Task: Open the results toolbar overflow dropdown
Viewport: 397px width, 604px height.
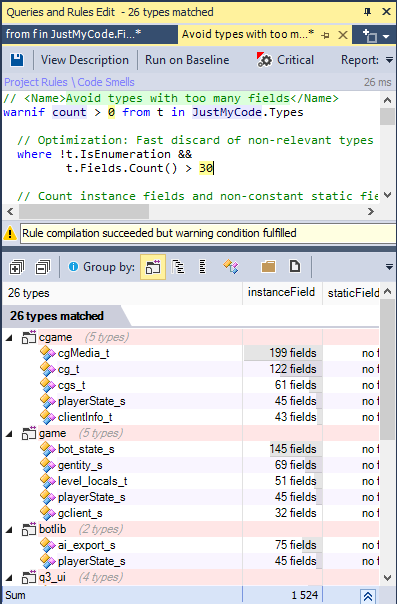Action: [389, 267]
